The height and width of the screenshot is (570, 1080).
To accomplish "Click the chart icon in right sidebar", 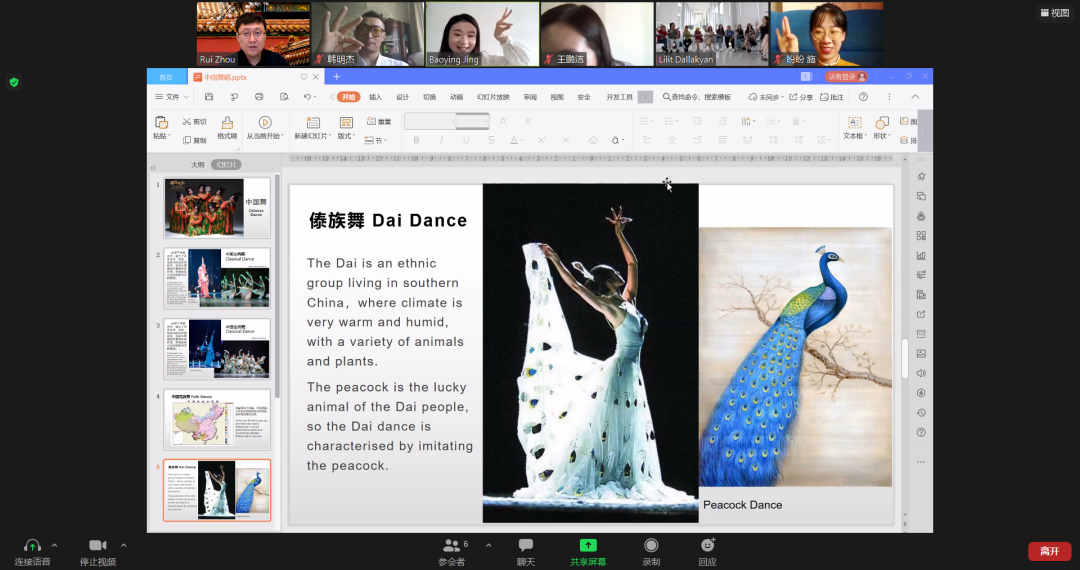I will pos(921,255).
